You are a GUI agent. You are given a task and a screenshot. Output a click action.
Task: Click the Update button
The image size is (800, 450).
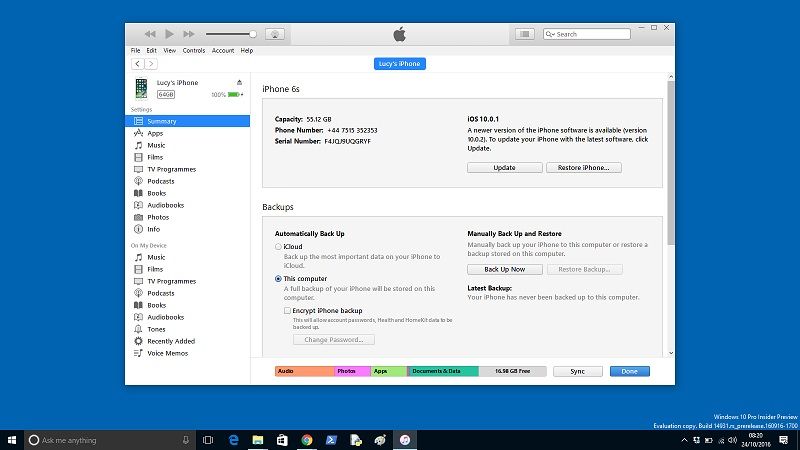tap(505, 167)
